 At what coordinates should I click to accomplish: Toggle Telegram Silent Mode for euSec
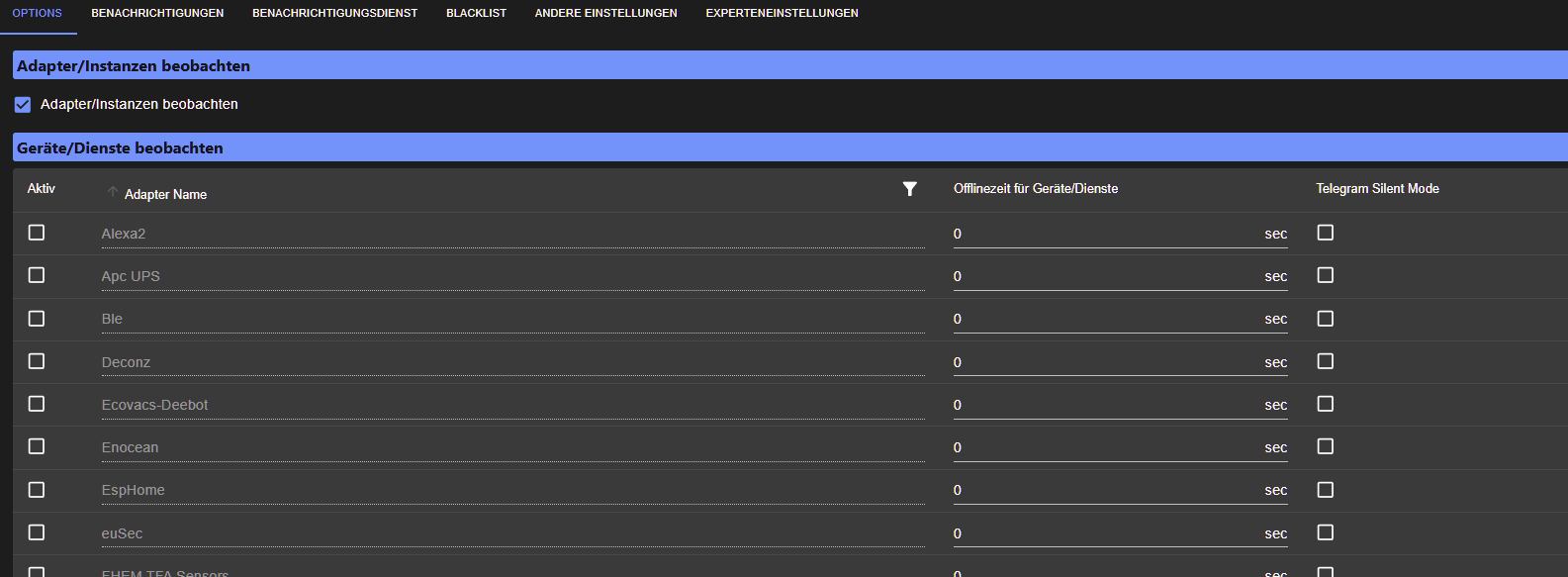(1326, 532)
